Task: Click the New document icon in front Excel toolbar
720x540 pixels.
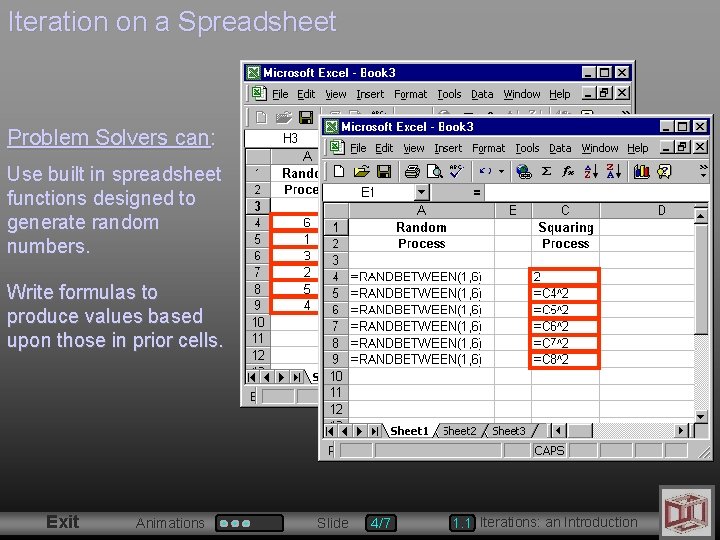Action: [339, 172]
